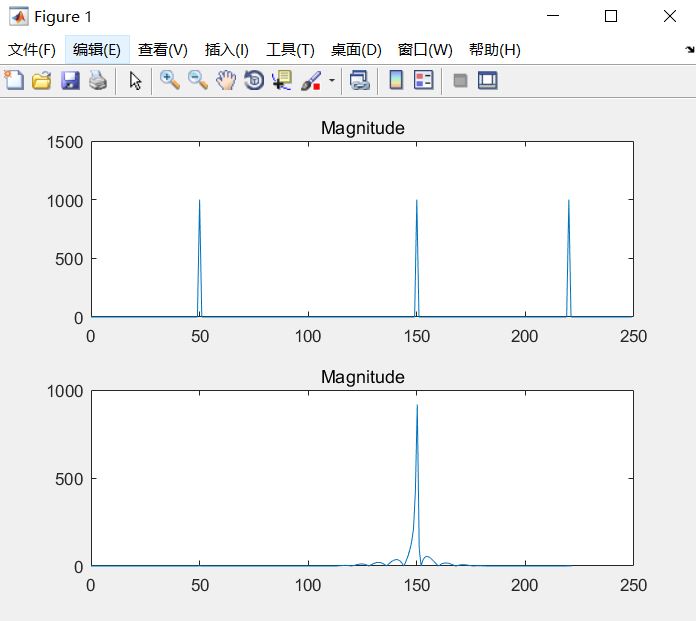Open the 桌面(D) menu
The image size is (696, 621).
click(356, 50)
